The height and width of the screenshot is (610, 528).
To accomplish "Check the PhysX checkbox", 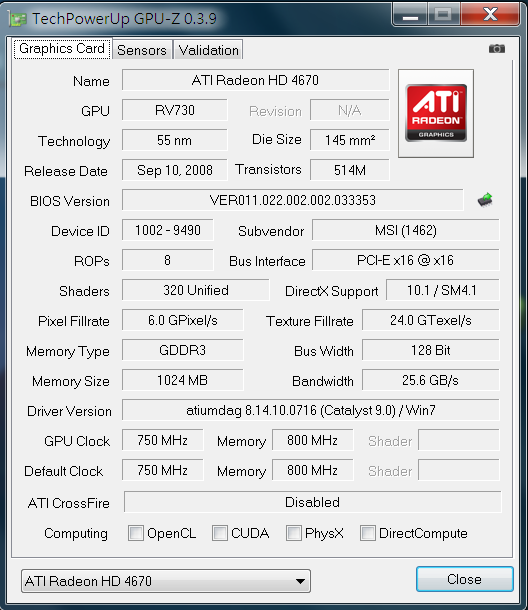I will click(x=294, y=533).
